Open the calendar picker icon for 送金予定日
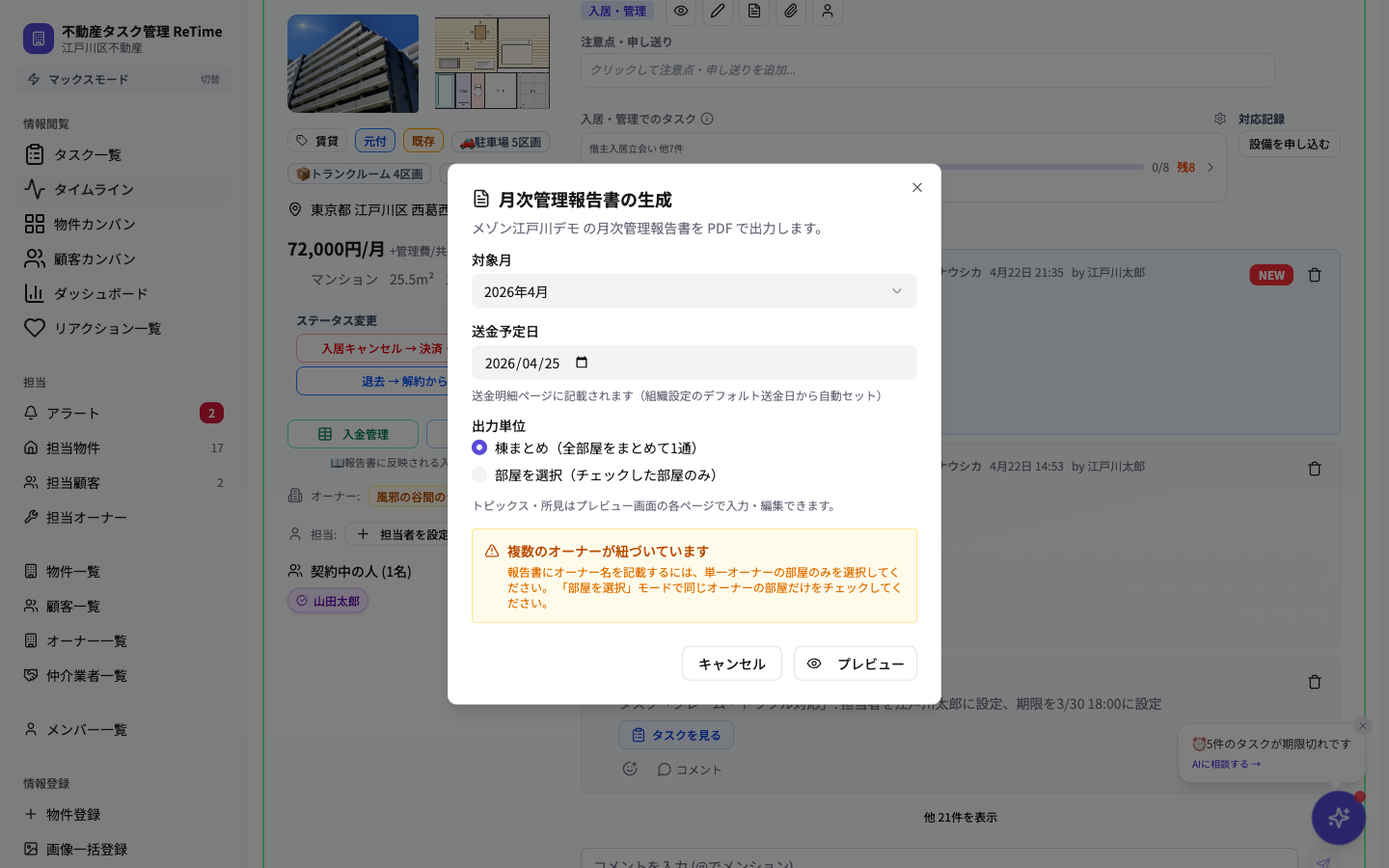This screenshot has width=1389, height=868. pos(582,363)
